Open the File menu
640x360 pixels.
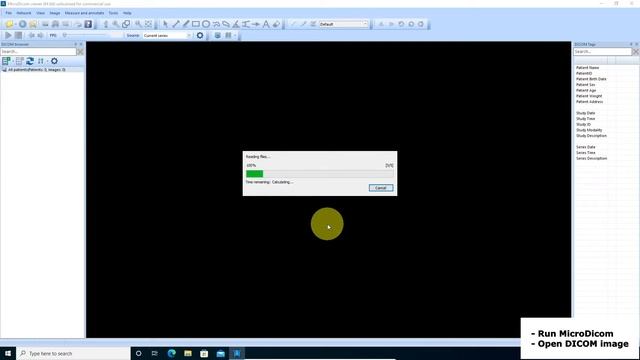pos(9,13)
